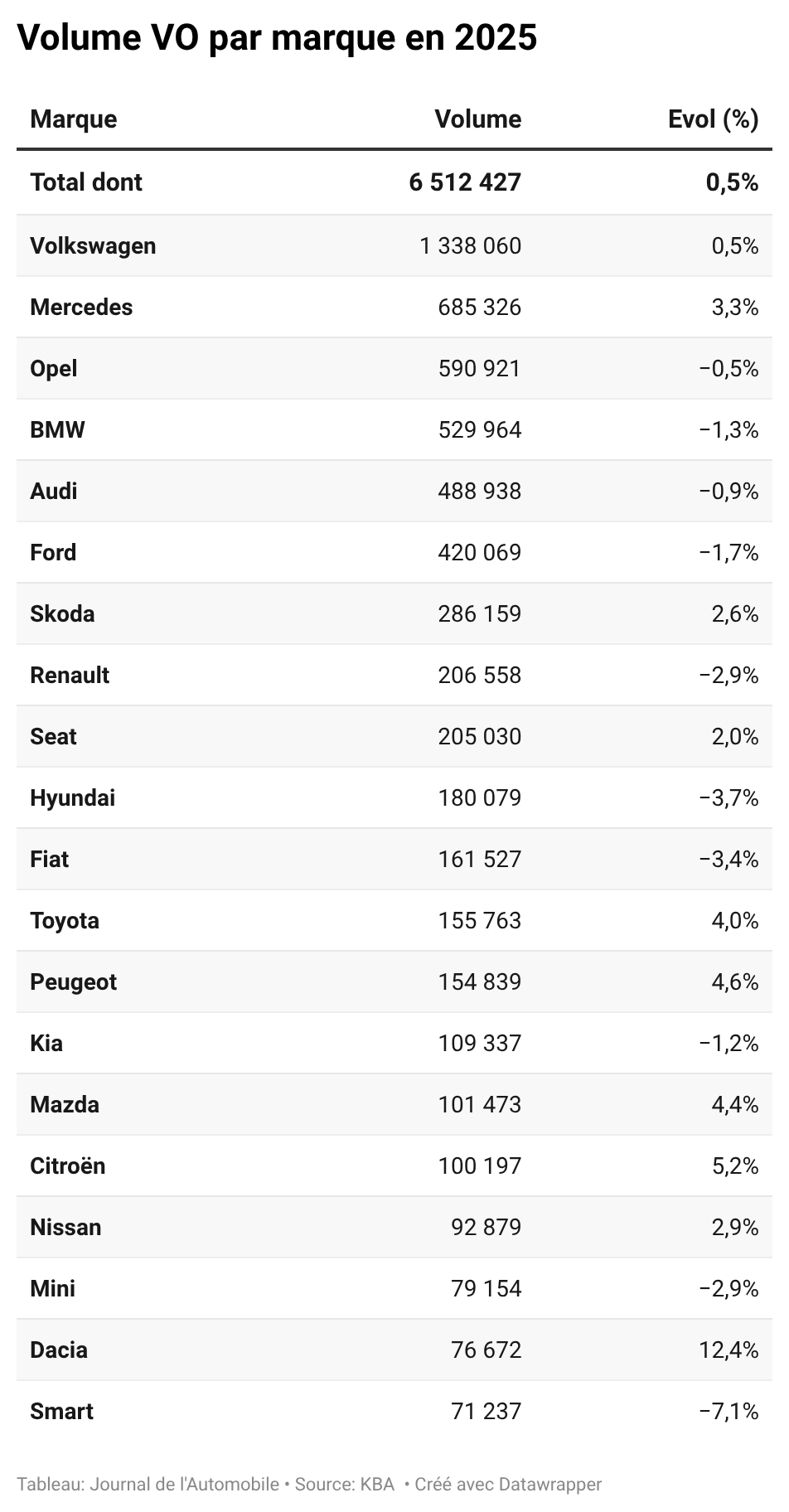The image size is (789, 1512).
Task: Select Dacia evolution value 12,4%
Action: [729, 1350]
